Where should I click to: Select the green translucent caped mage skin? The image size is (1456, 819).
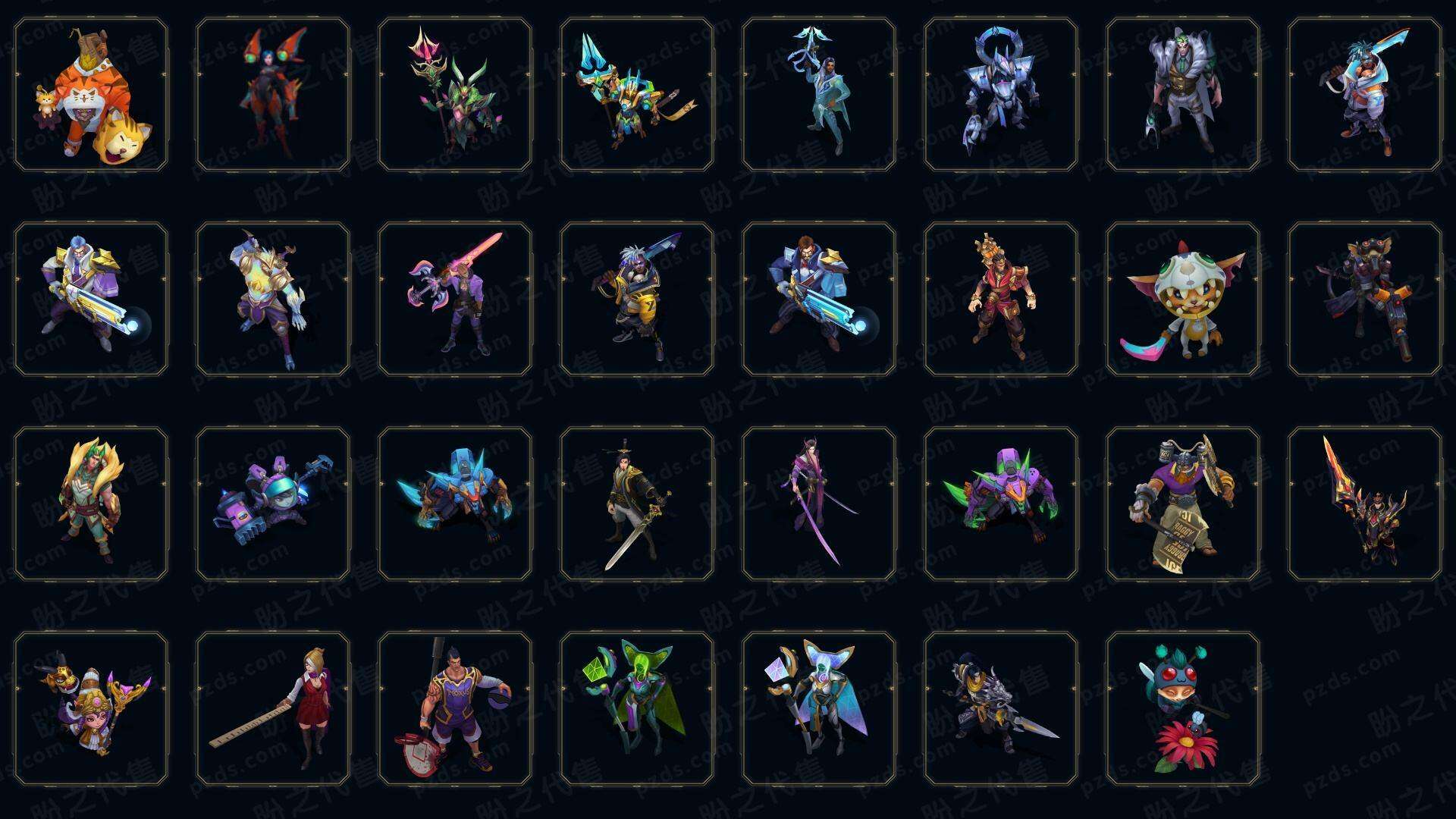637,709
